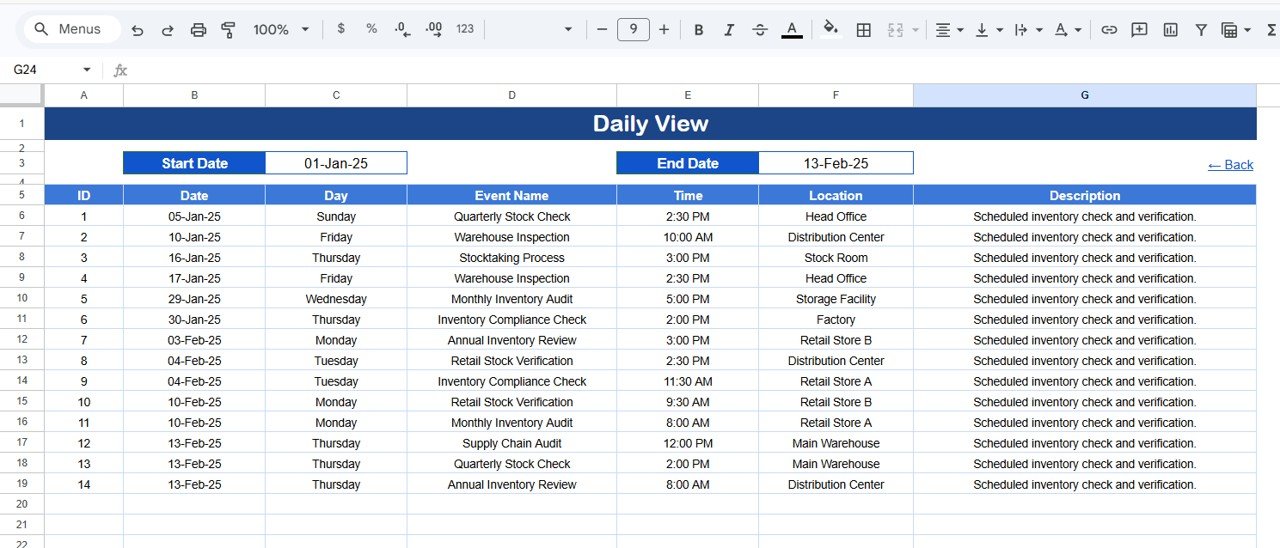Screen dimensions: 1280x548
Task: Open the 123 number format menu
Action: 464,30
